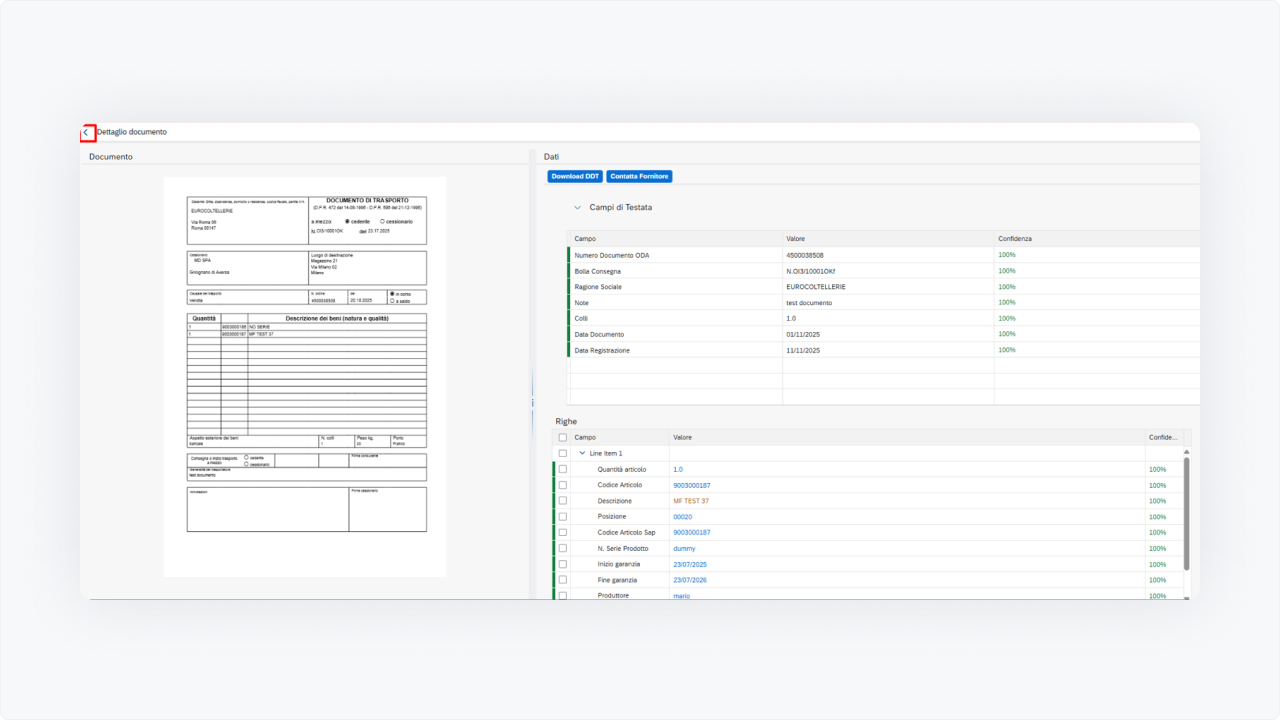Click the dummy serial number value
This screenshot has width=1280, height=720.
[684, 549]
